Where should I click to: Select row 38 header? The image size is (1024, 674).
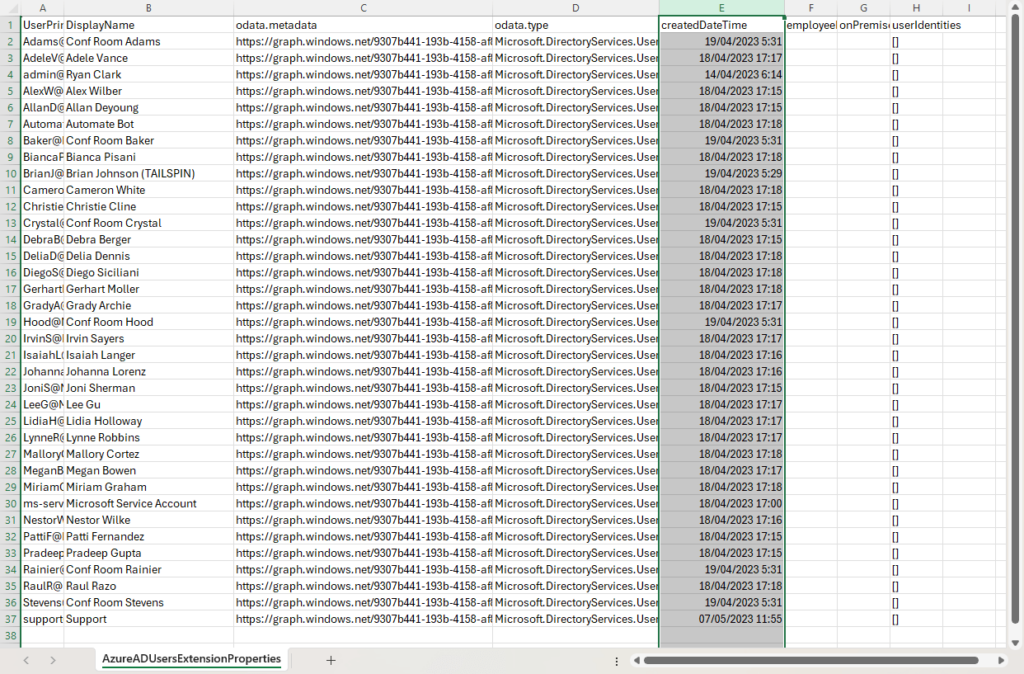tap(10, 635)
